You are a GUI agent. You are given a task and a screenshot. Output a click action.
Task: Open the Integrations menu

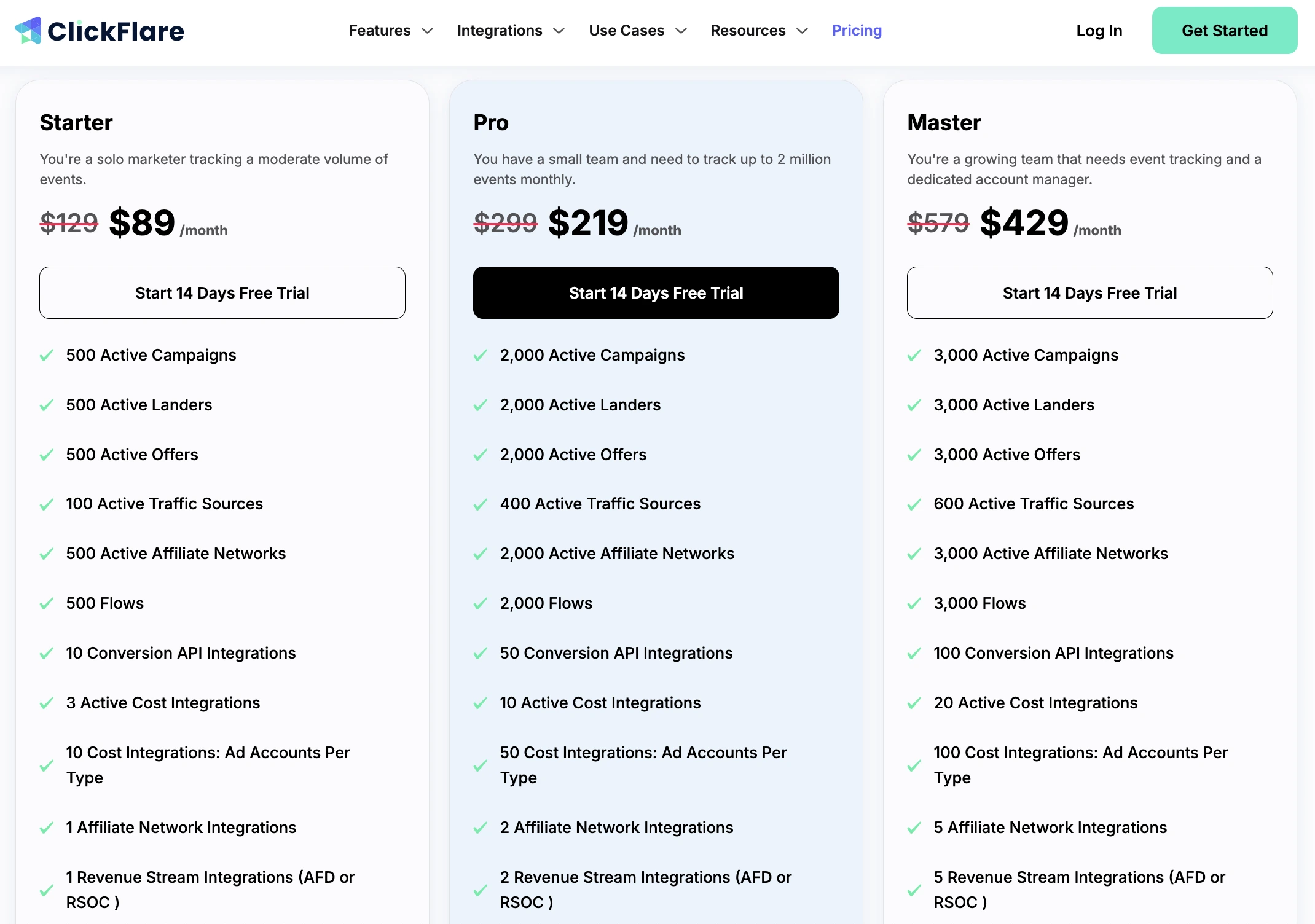(x=500, y=31)
